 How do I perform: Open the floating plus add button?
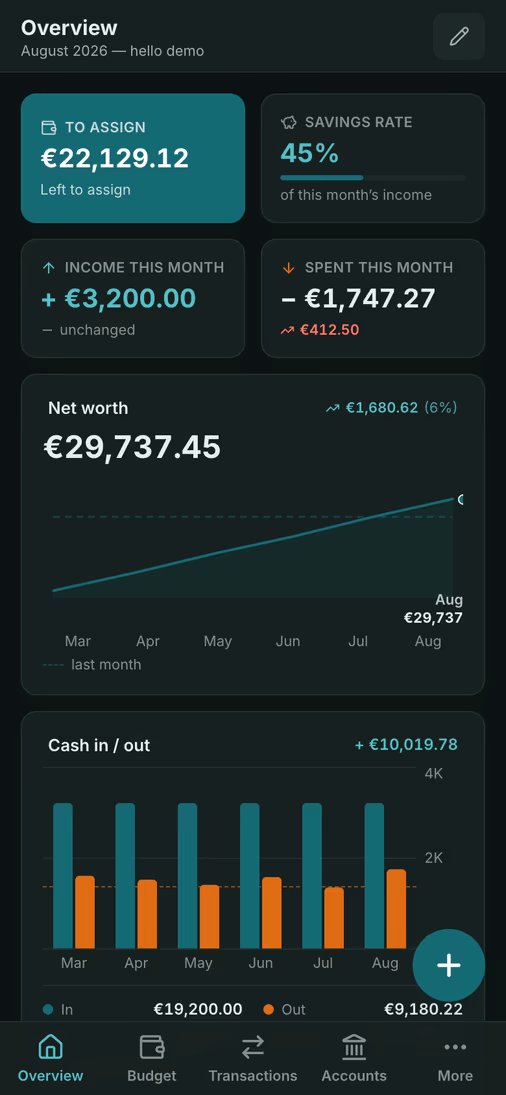pyautogui.click(x=449, y=965)
